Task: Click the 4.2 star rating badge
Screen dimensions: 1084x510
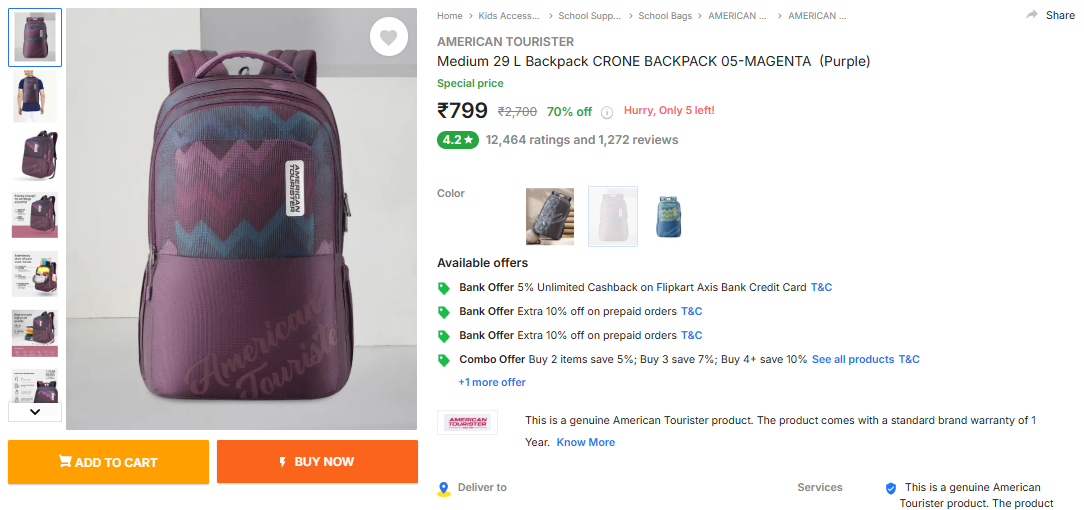Action: (457, 140)
